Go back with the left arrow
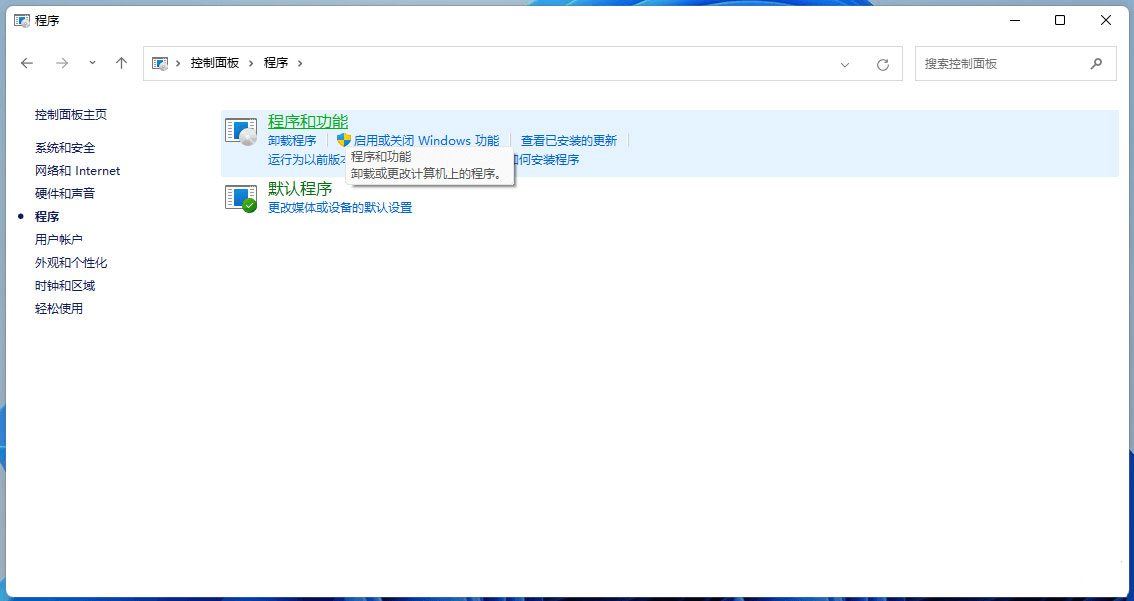 [x=27, y=63]
